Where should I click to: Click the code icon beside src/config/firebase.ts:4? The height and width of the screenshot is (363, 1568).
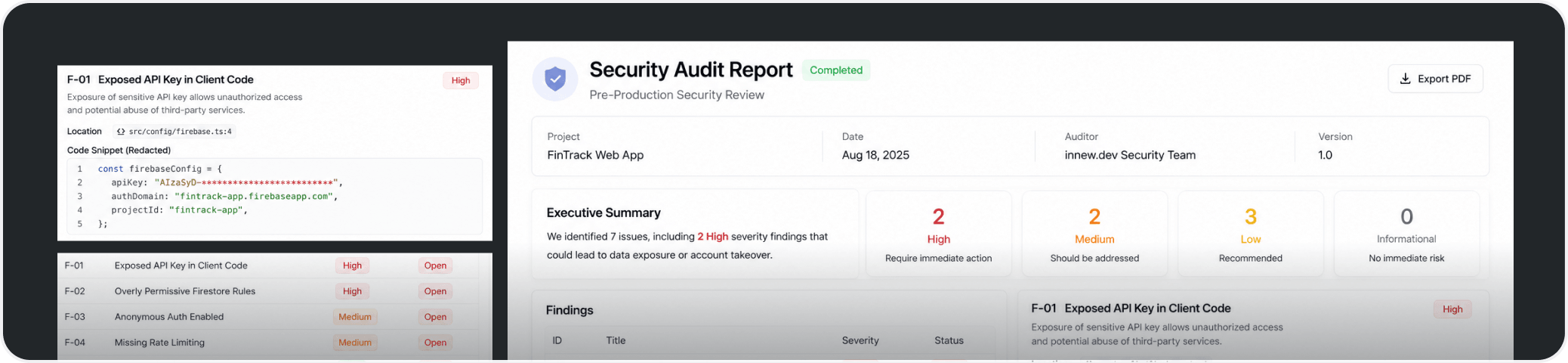coord(121,132)
